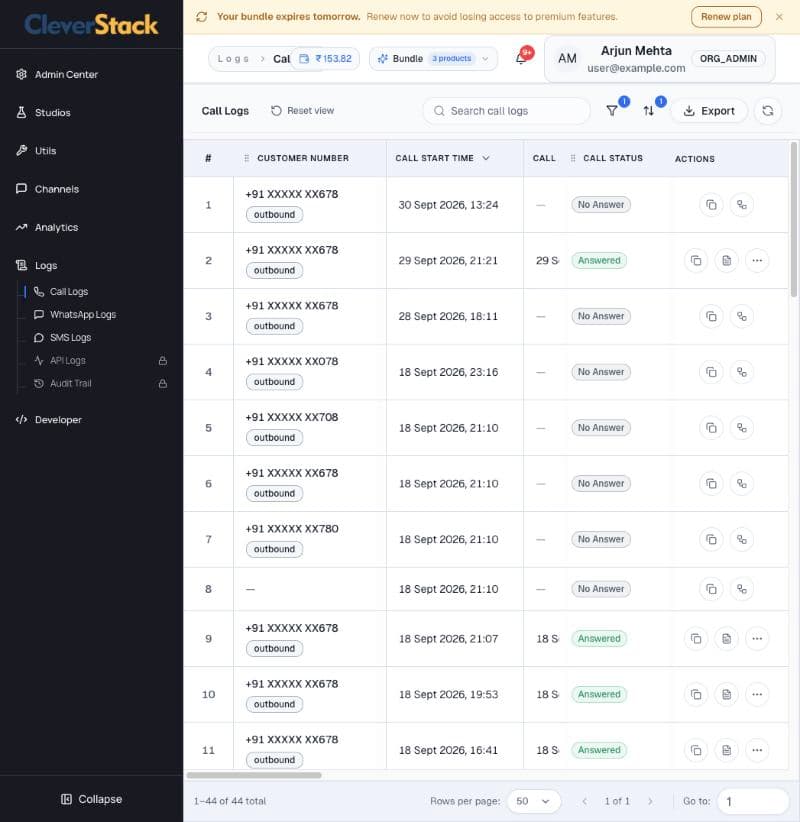
Task: Sort by the Call Start Time column
Action: coord(442,158)
